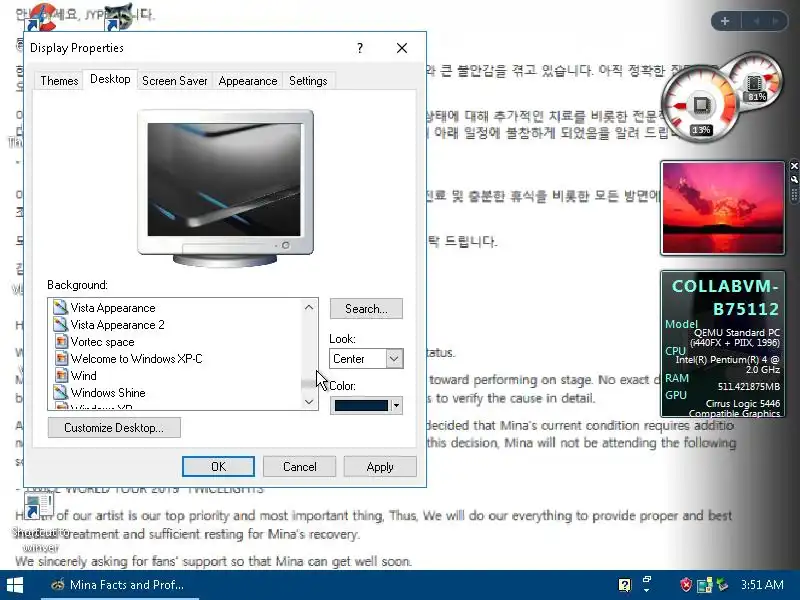Viewport: 800px width, 600px height.
Task: Switch to the Themes tab
Action: click(x=59, y=81)
